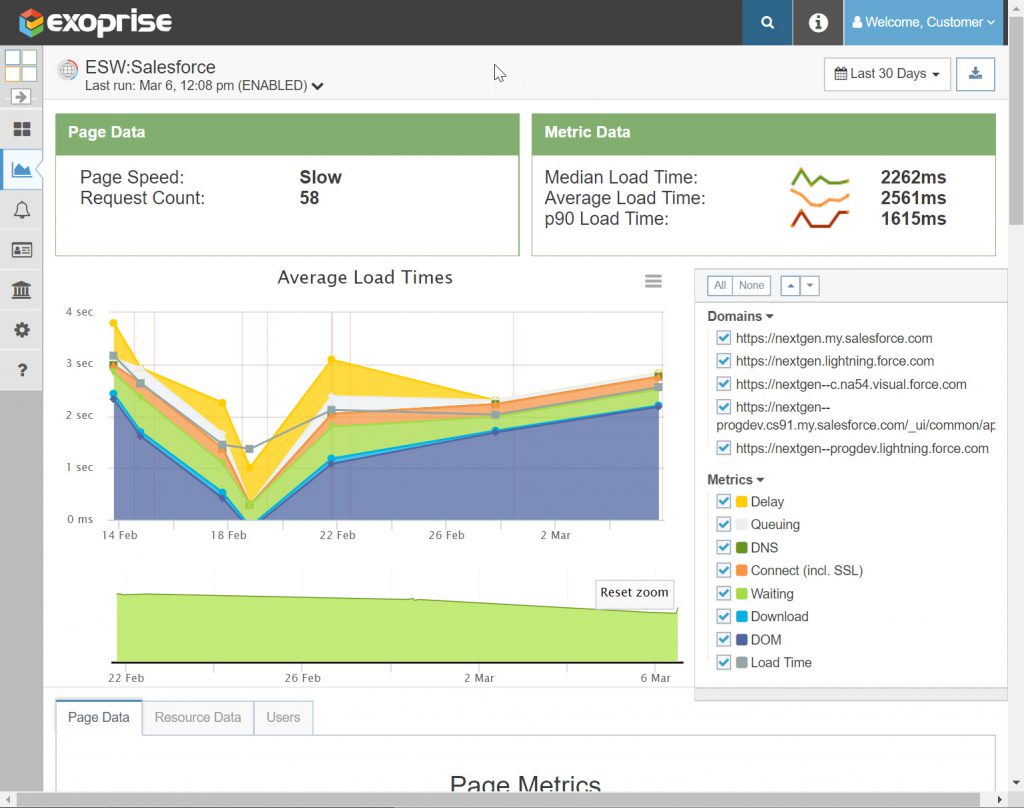Click the up arrow filter button
This screenshot has width=1024, height=808.
tap(790, 285)
